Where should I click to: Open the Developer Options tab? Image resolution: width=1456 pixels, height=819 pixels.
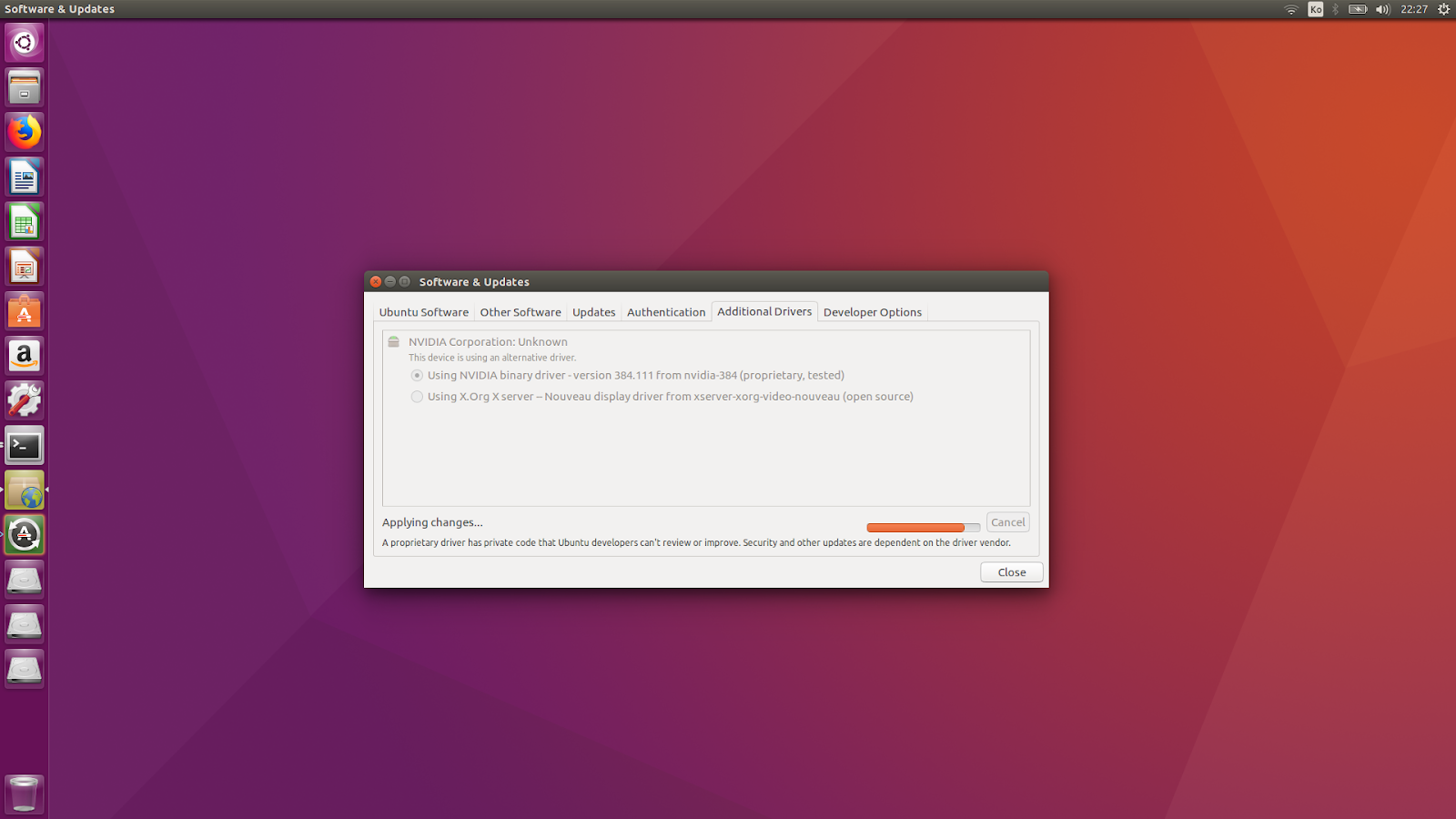(873, 312)
